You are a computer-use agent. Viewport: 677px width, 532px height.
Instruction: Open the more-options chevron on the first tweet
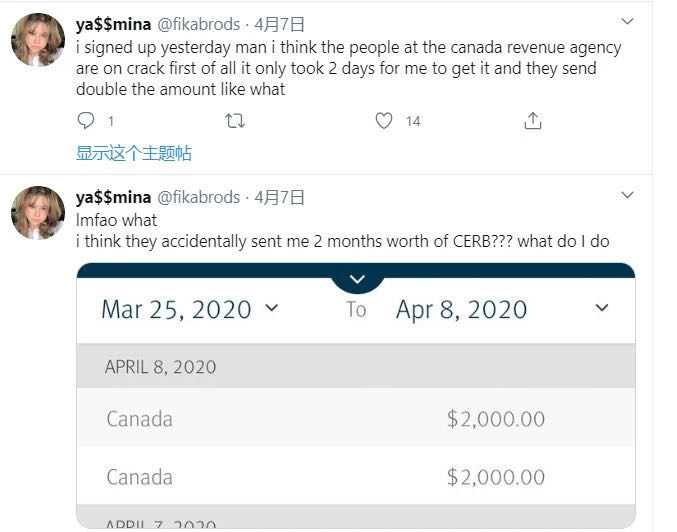[627, 22]
